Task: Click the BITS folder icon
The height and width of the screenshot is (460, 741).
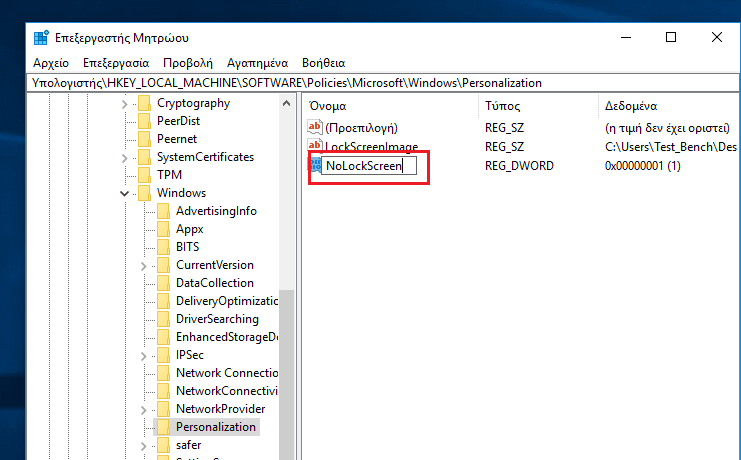Action: pos(164,247)
